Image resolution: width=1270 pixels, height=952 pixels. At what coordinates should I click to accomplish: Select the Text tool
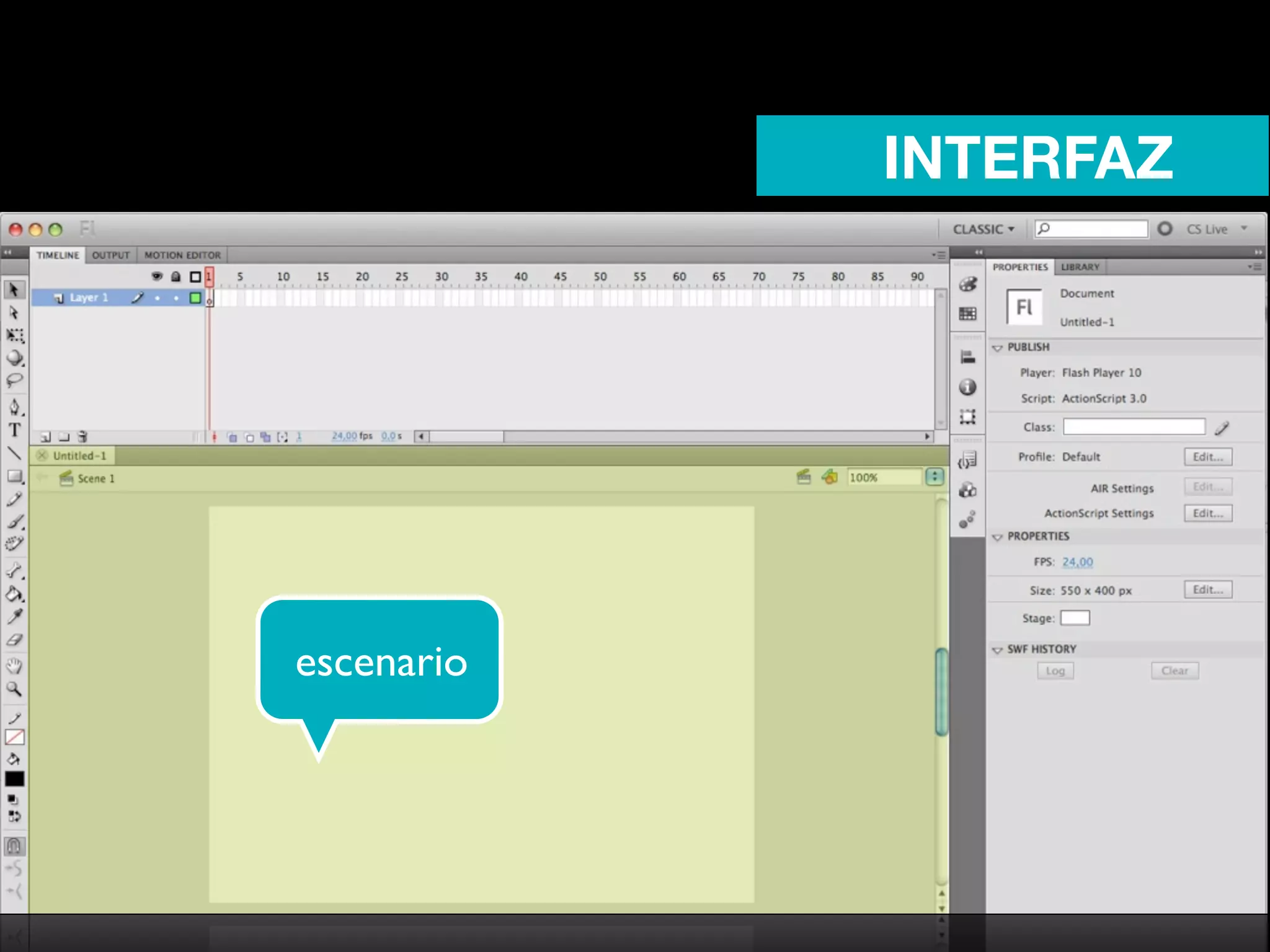[14, 430]
